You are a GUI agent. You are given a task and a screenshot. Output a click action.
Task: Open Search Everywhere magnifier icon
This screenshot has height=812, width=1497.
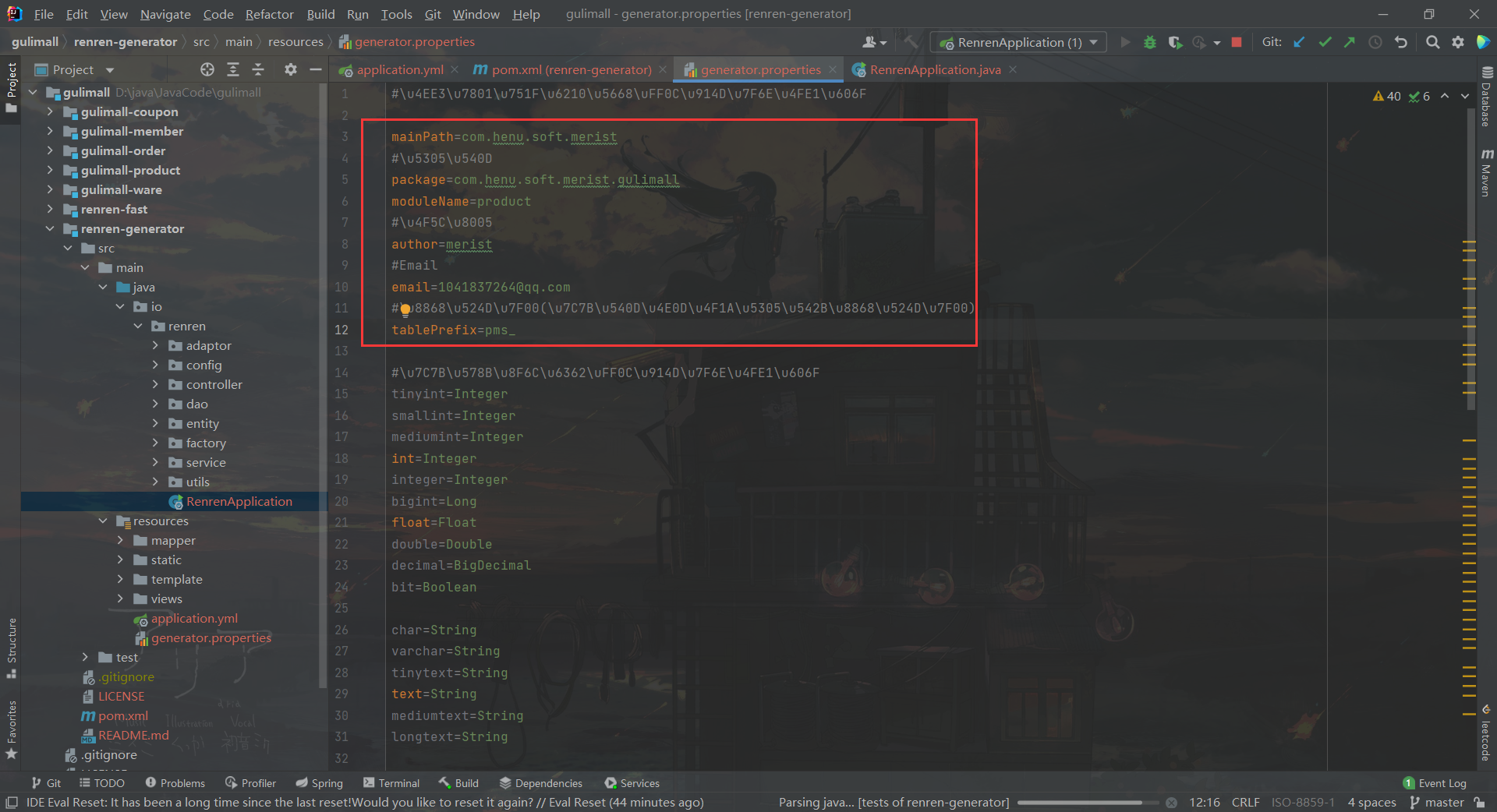[1432, 42]
